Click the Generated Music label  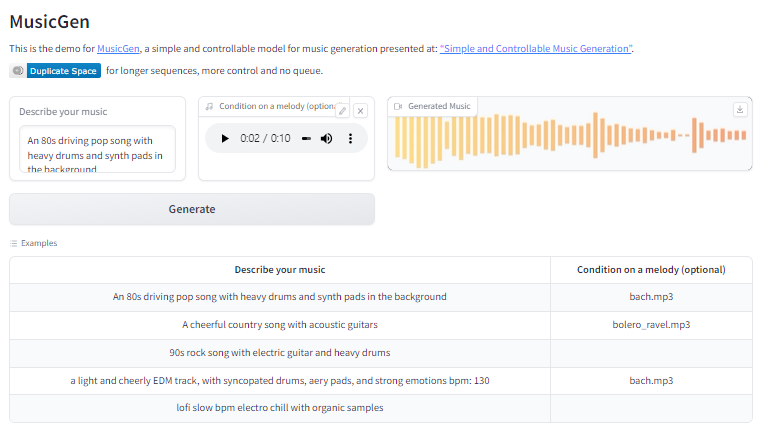[x=439, y=107]
